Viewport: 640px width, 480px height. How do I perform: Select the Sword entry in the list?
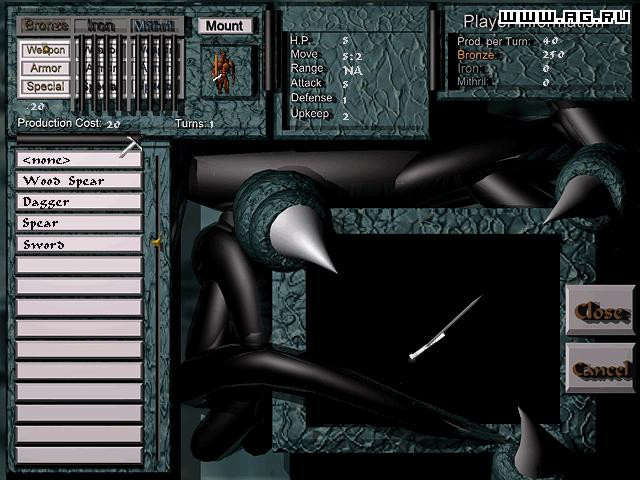[x=79, y=244]
